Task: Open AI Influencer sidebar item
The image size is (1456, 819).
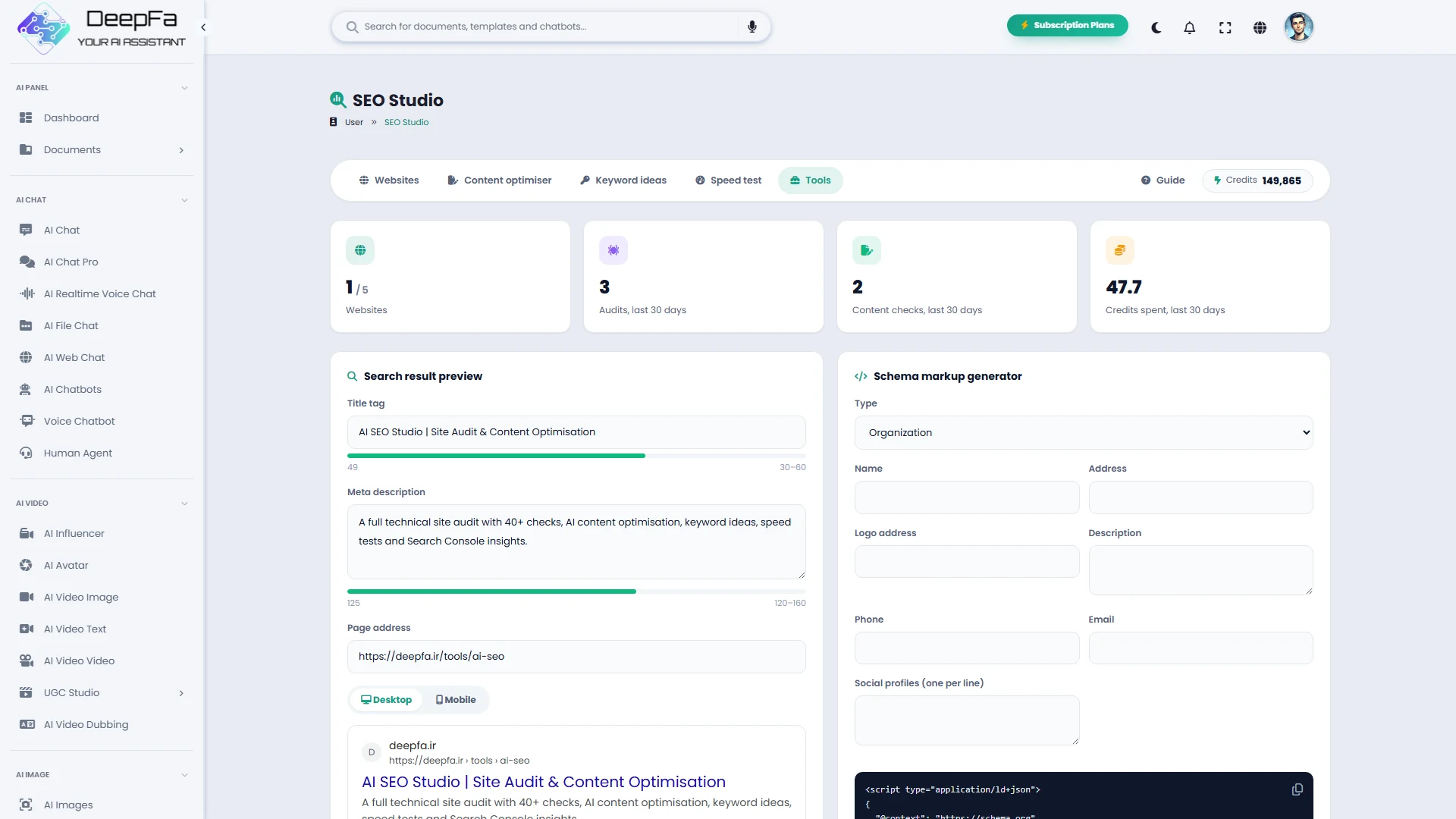Action: tap(102, 533)
